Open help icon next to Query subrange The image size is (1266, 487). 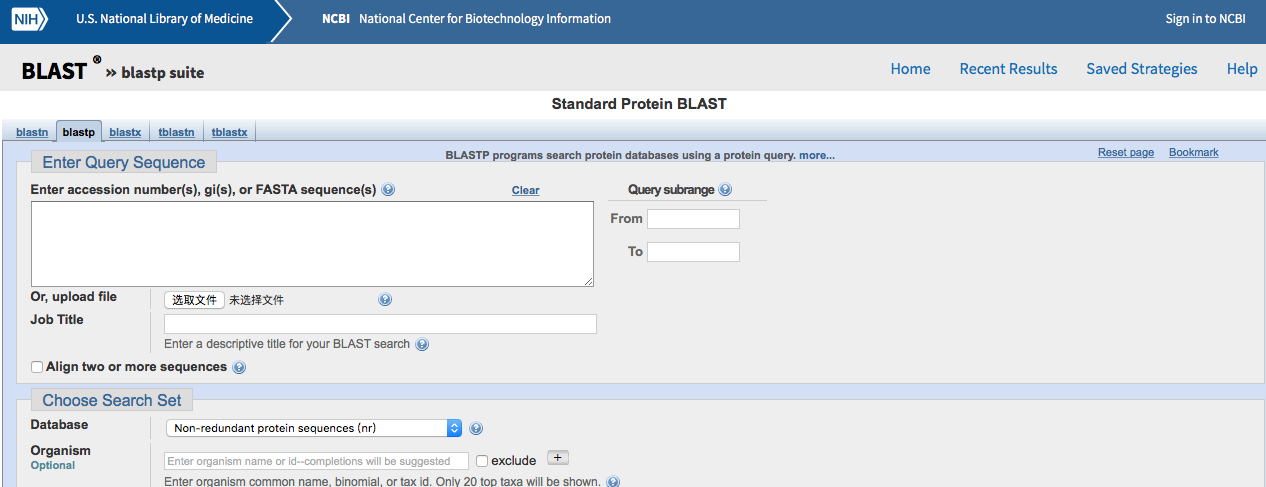pos(725,190)
